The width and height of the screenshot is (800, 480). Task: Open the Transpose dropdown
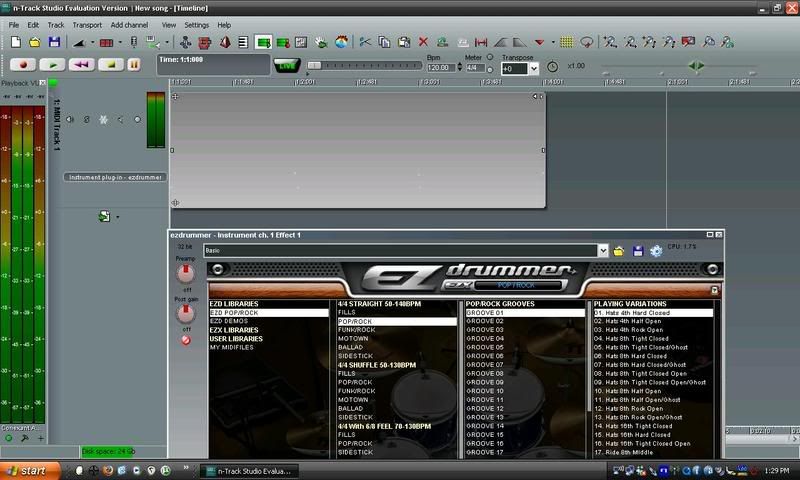(x=534, y=68)
